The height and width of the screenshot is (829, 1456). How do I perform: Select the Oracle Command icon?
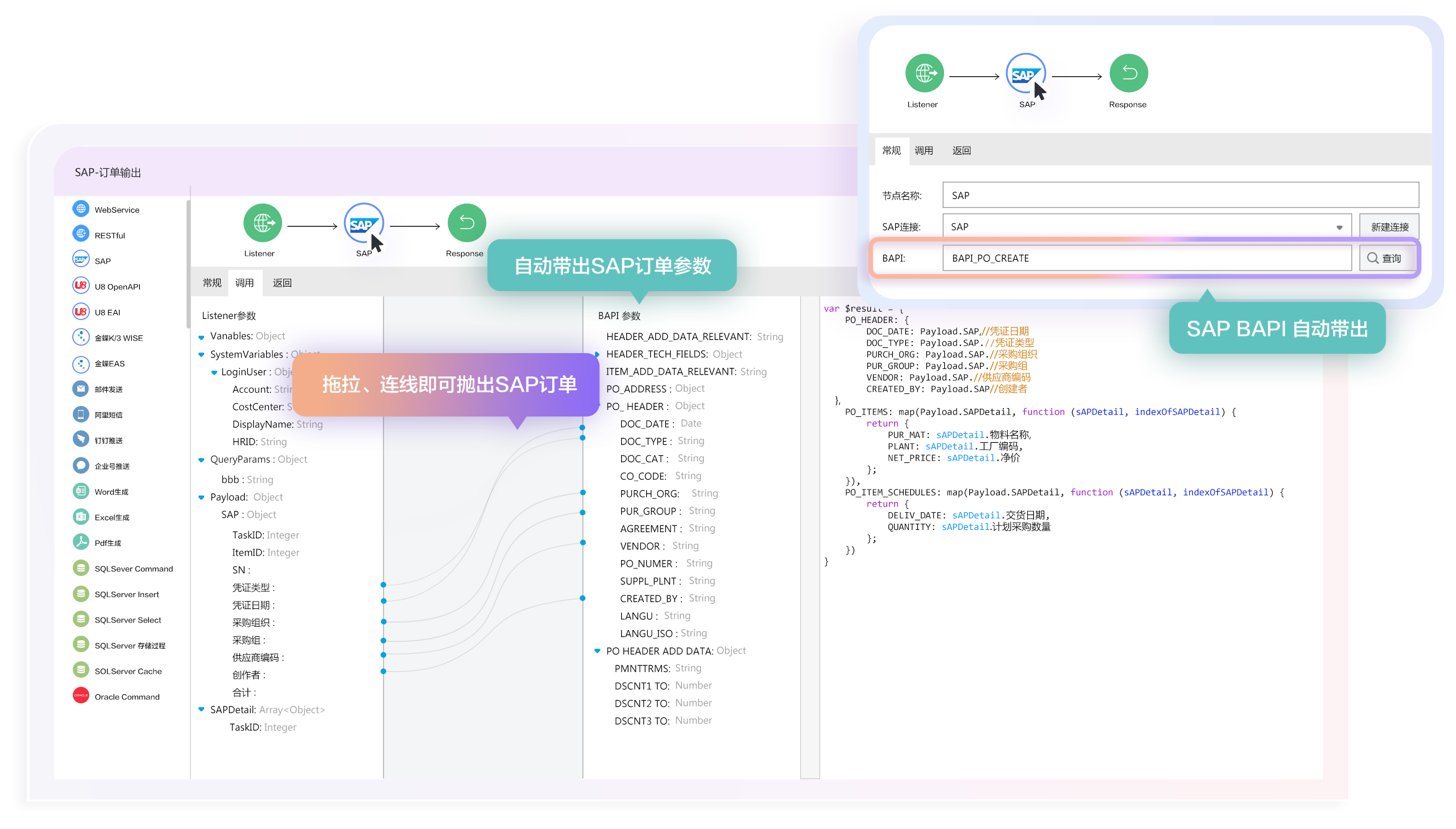click(x=81, y=696)
